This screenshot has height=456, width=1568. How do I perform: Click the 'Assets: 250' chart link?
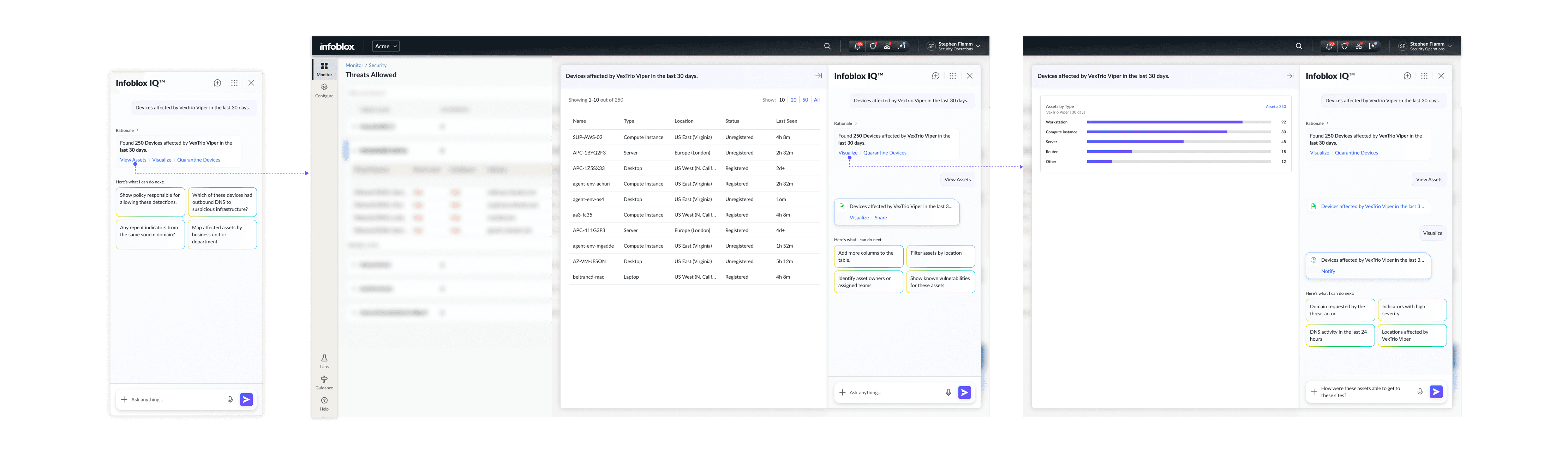pos(1275,107)
